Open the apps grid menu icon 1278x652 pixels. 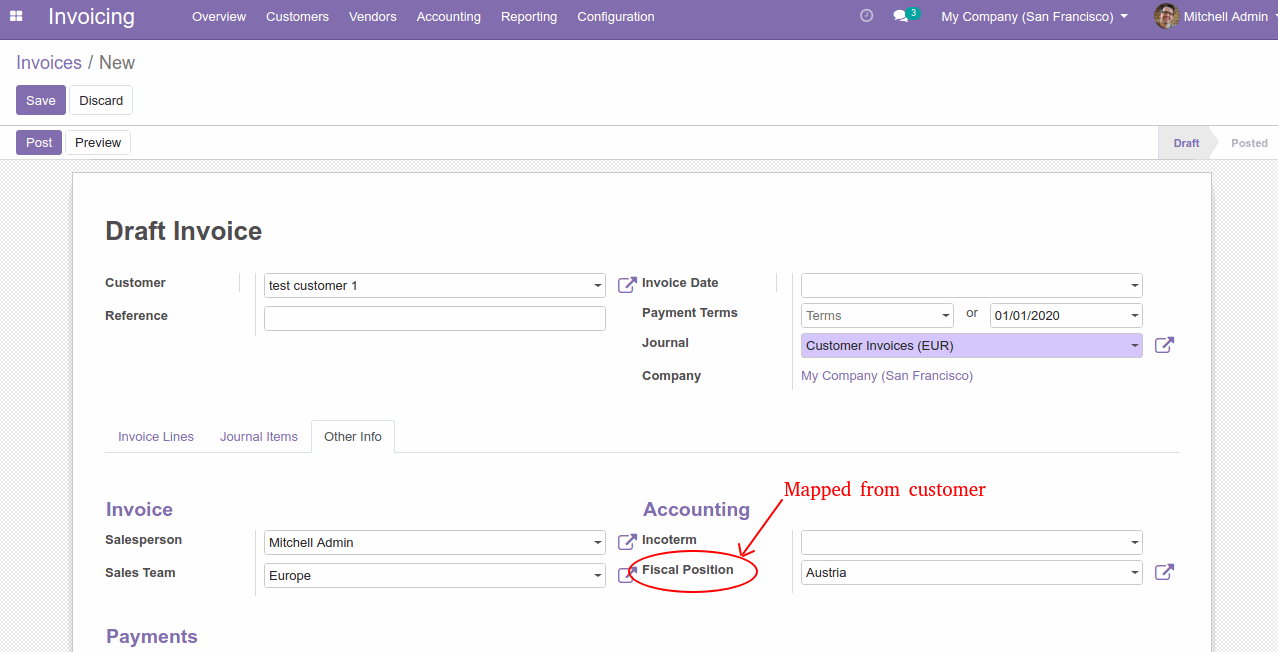click(16, 16)
